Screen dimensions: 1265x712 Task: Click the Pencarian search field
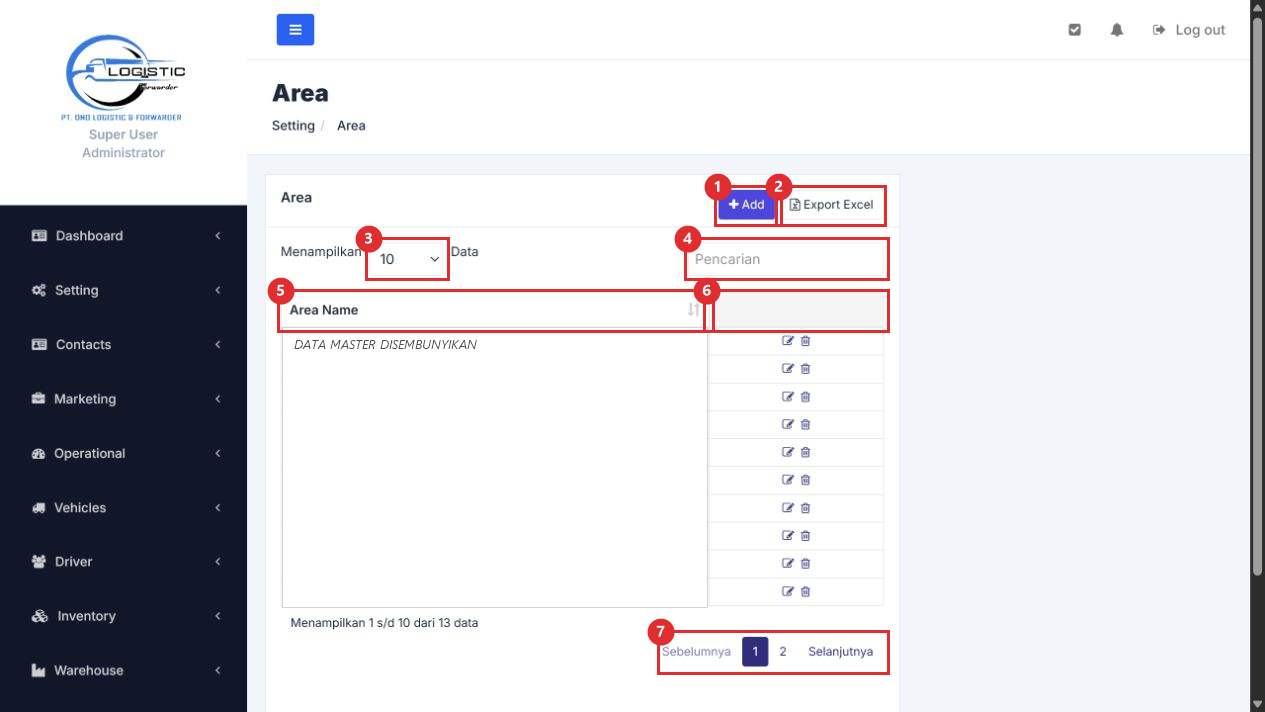786,259
